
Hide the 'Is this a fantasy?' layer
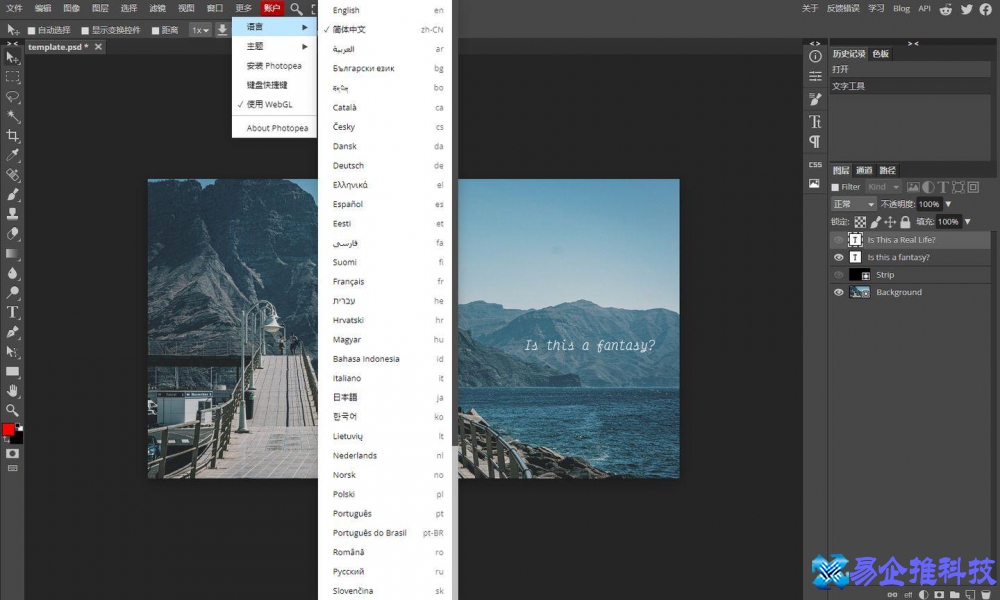(839, 257)
